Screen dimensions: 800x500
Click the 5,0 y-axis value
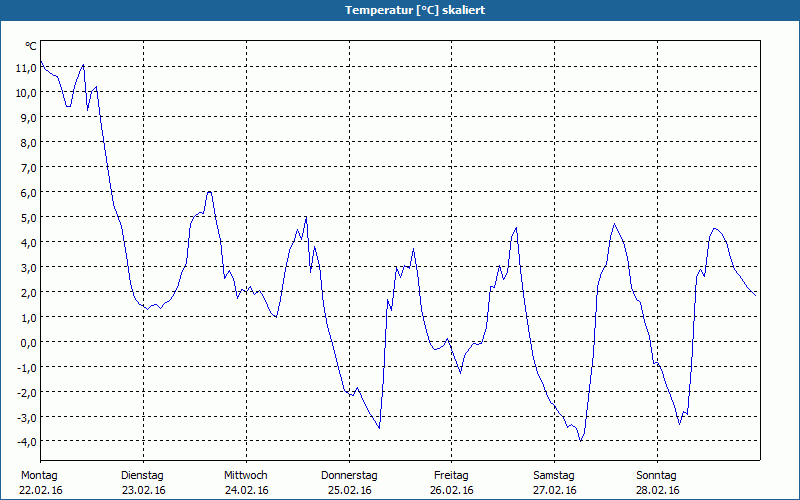[x=28, y=217]
